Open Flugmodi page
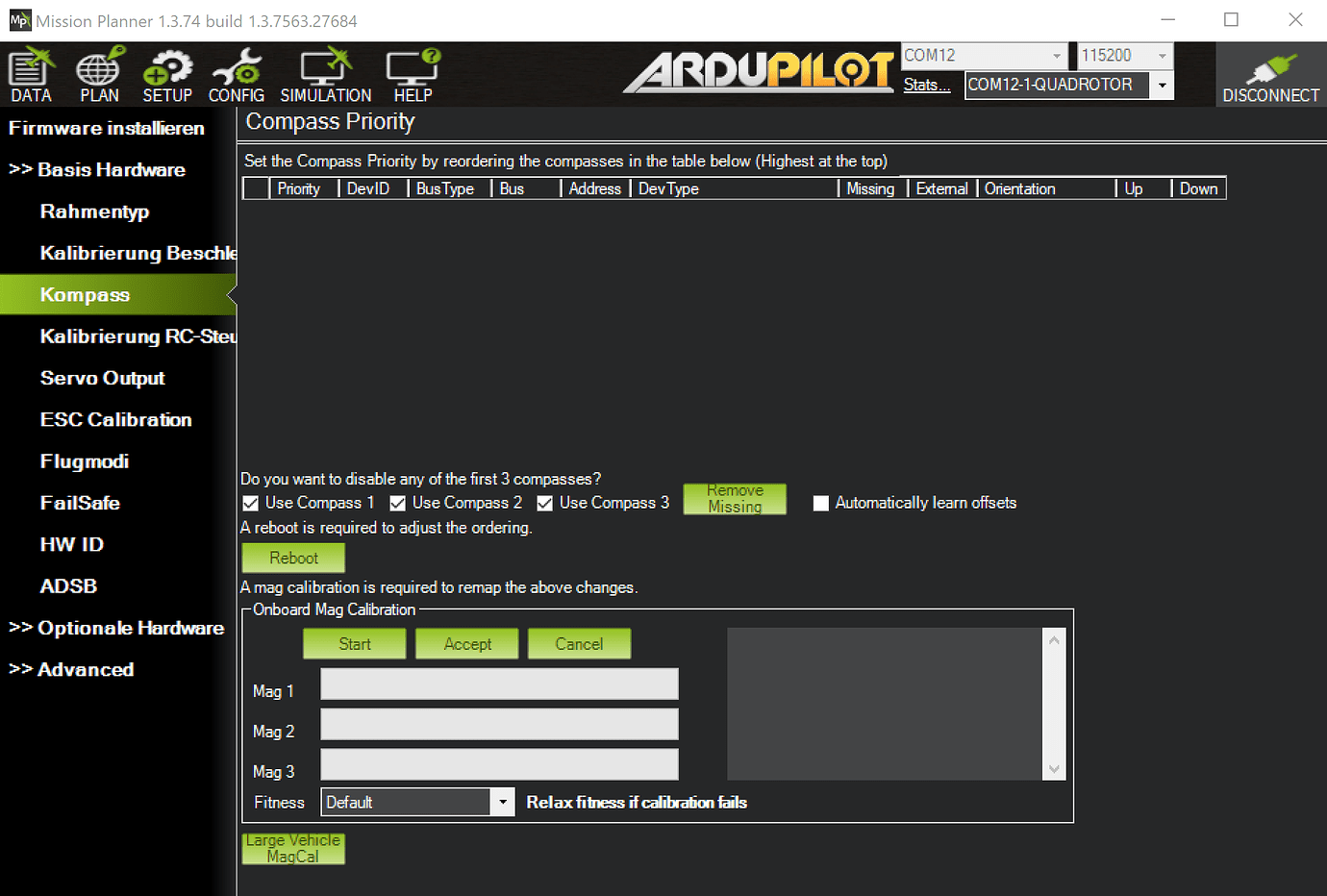1327x896 pixels. point(85,461)
